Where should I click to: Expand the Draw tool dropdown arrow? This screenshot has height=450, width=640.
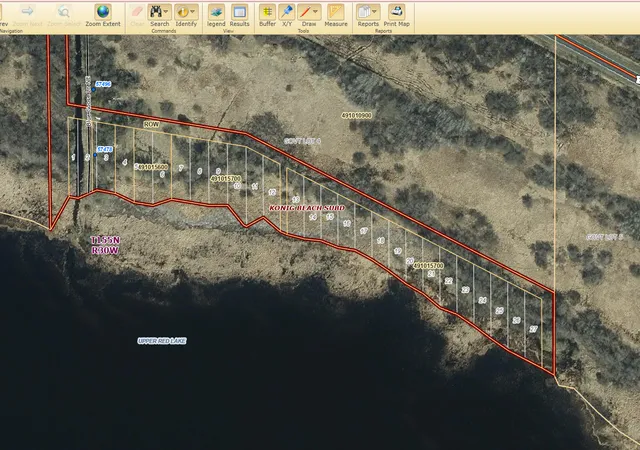316,12
